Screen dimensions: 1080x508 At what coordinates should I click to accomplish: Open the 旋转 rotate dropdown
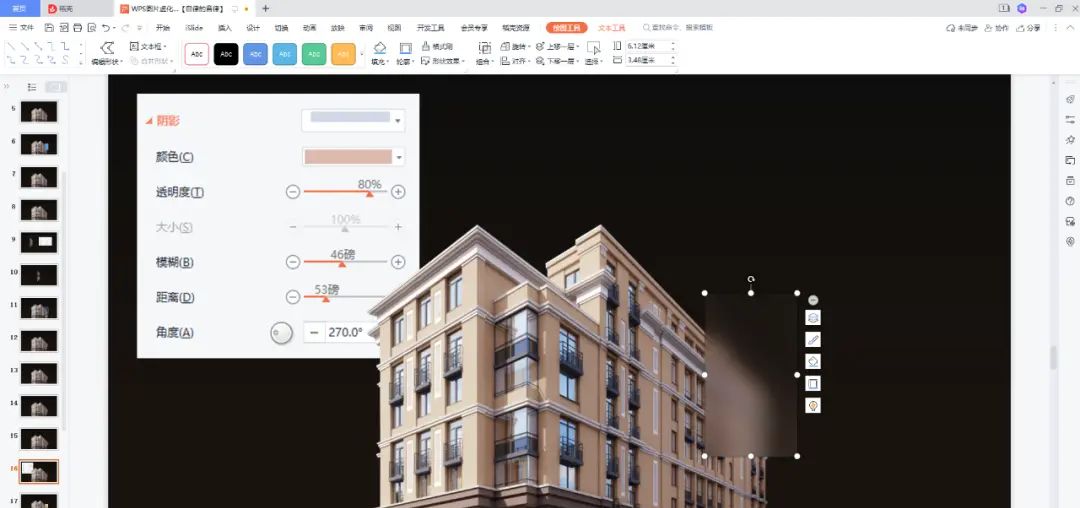(517, 46)
